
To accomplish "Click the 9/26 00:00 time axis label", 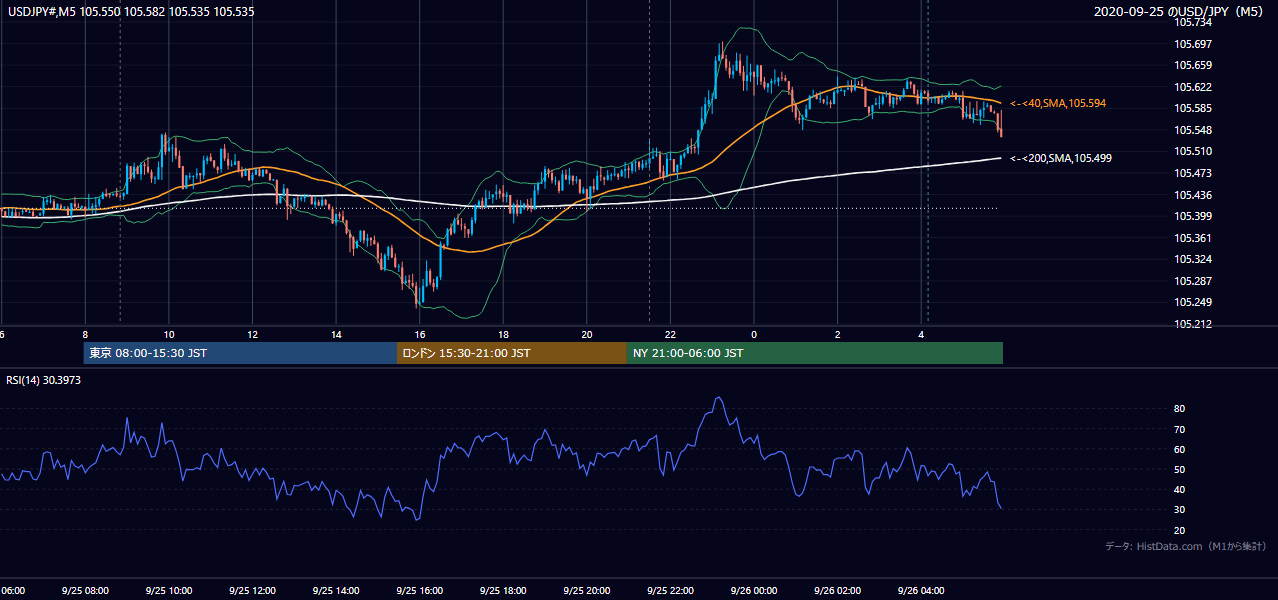I will coord(754,590).
